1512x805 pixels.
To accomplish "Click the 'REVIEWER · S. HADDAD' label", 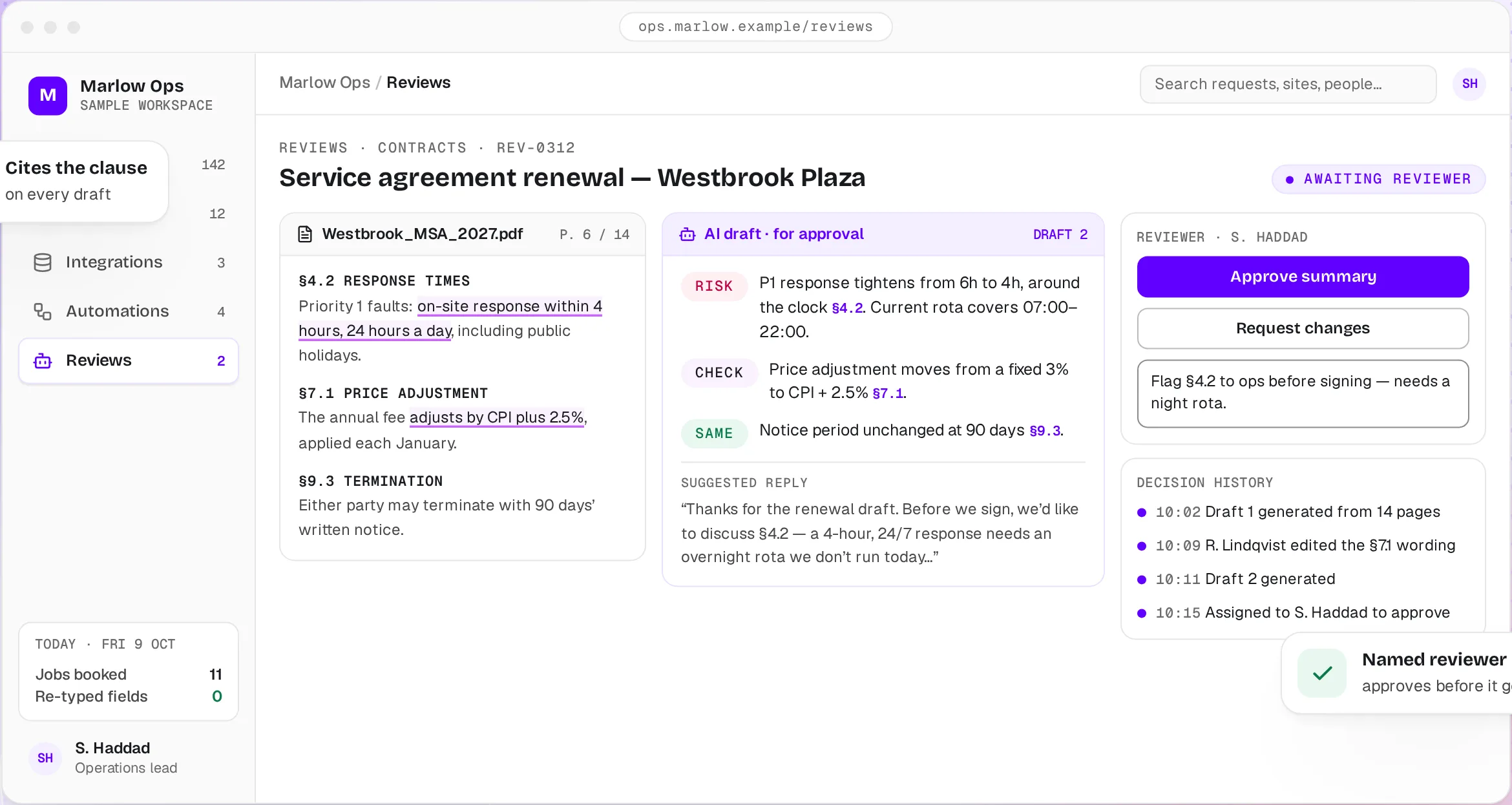I will pyautogui.click(x=1222, y=237).
